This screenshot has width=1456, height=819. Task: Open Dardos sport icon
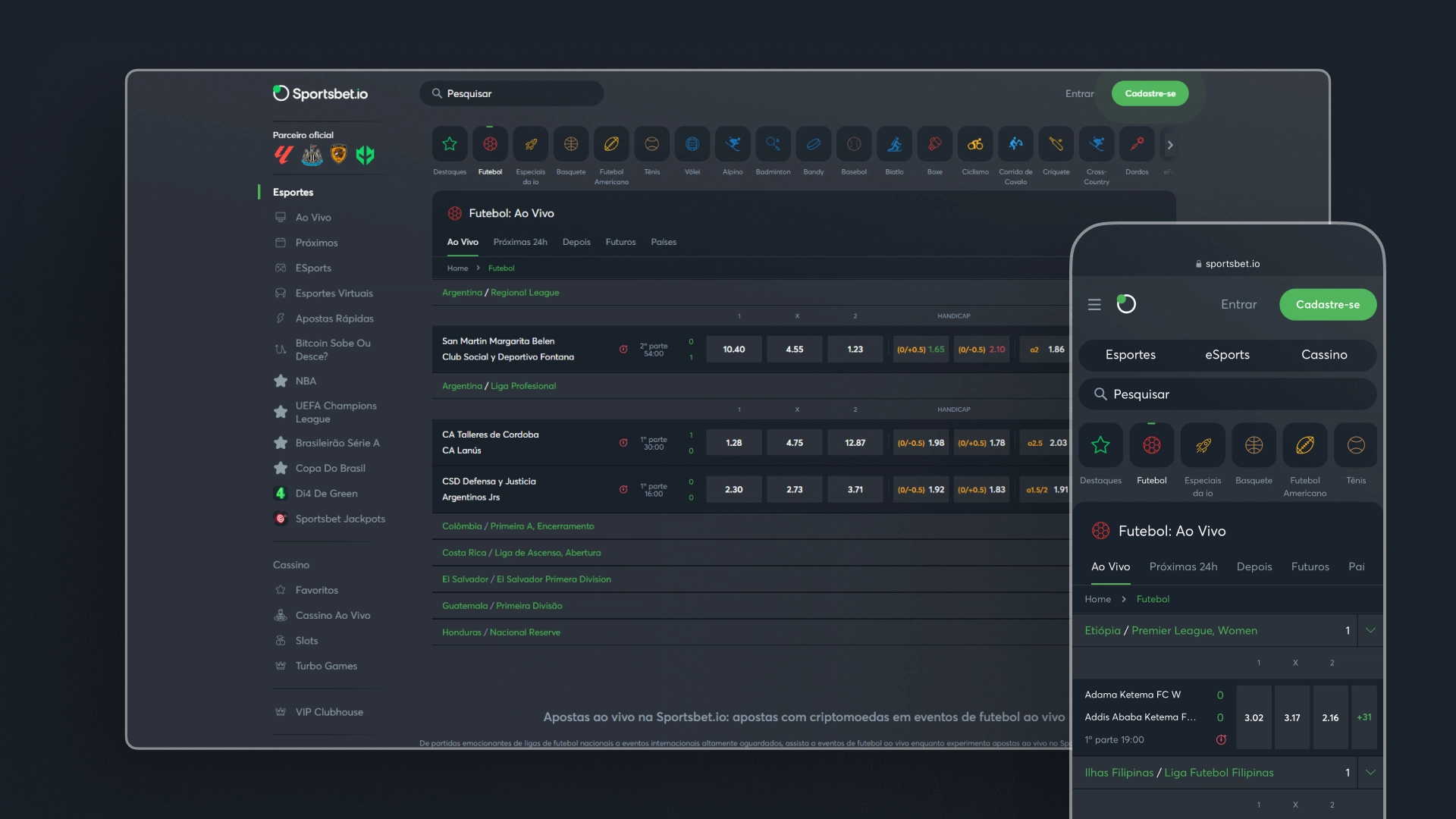[1137, 144]
